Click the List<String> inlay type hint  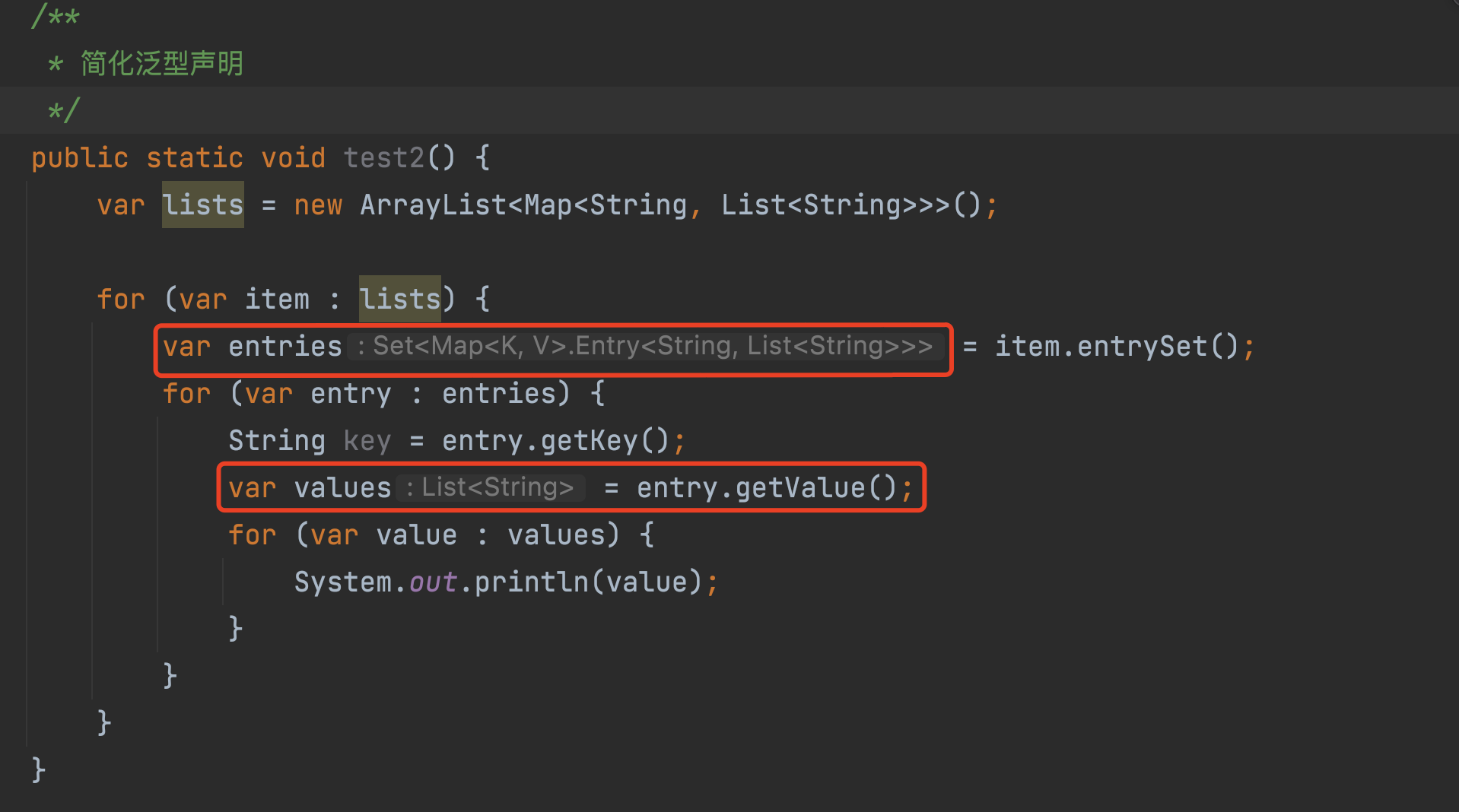pyautogui.click(x=491, y=488)
